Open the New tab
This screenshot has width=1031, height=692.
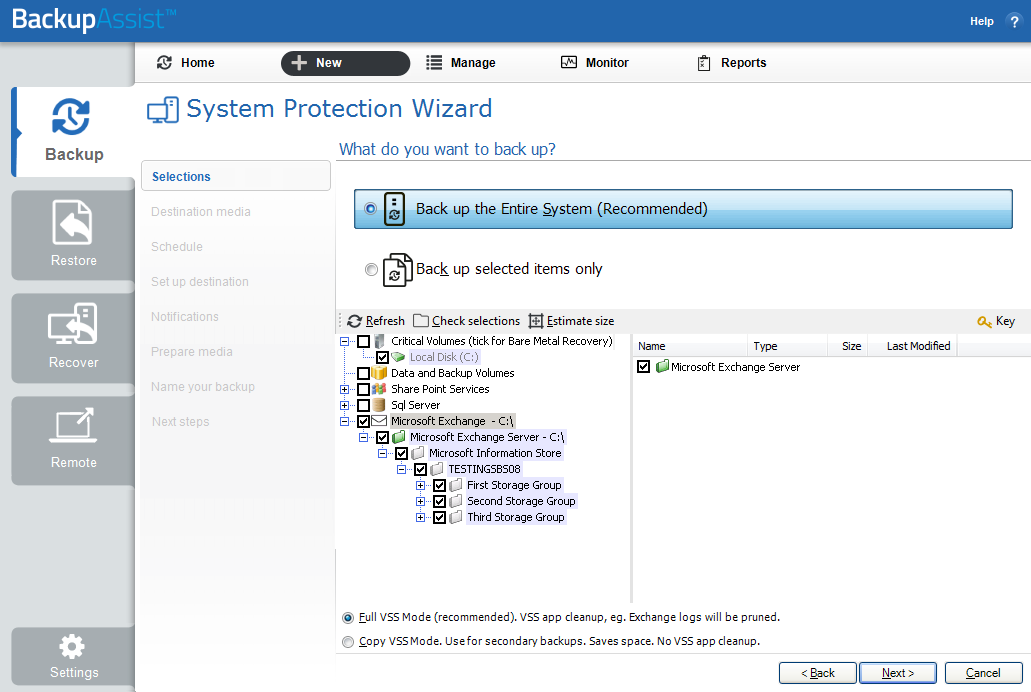click(x=345, y=63)
